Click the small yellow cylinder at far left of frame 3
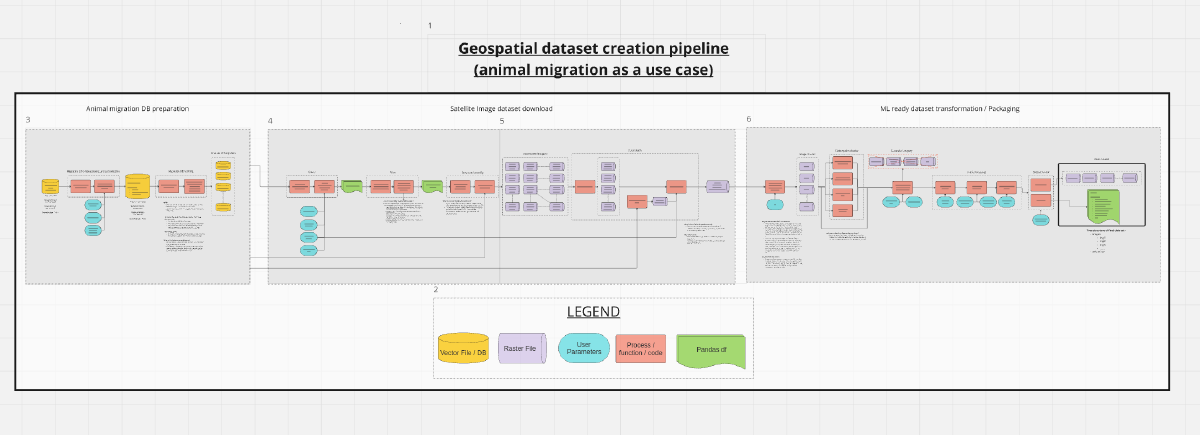The height and width of the screenshot is (435, 1200). pyautogui.click(x=50, y=187)
